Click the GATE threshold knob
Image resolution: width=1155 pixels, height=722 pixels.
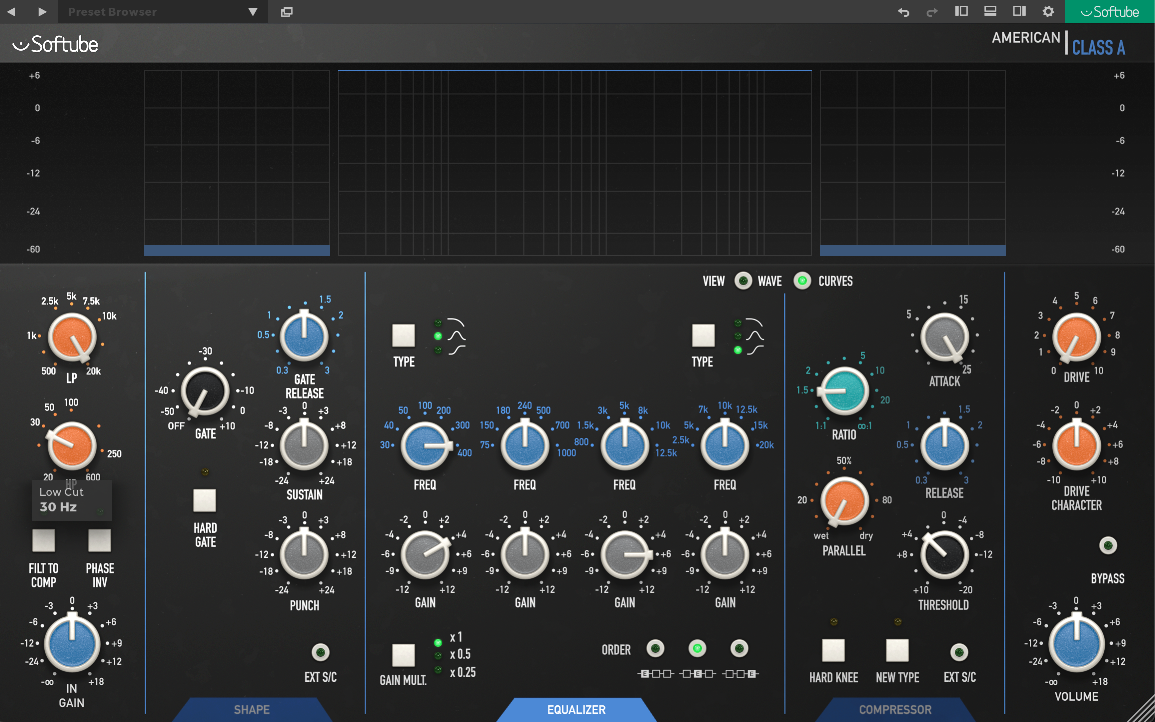point(206,390)
